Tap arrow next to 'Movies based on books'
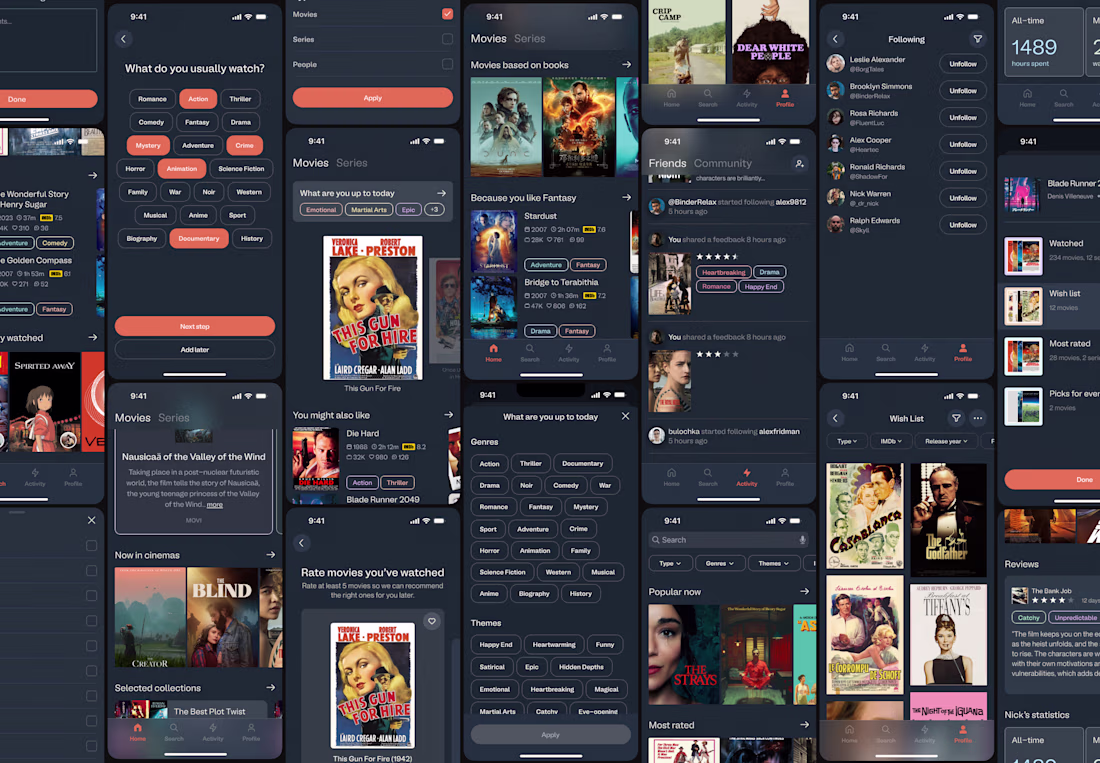1100x763 pixels. click(x=626, y=65)
